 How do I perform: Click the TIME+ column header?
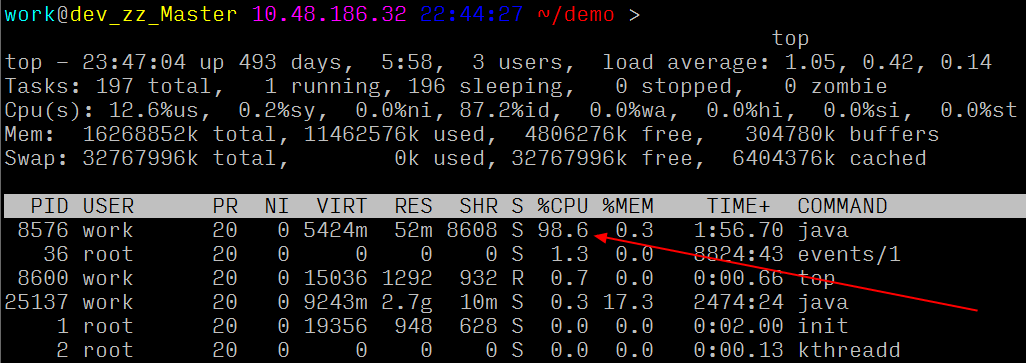(x=738, y=207)
